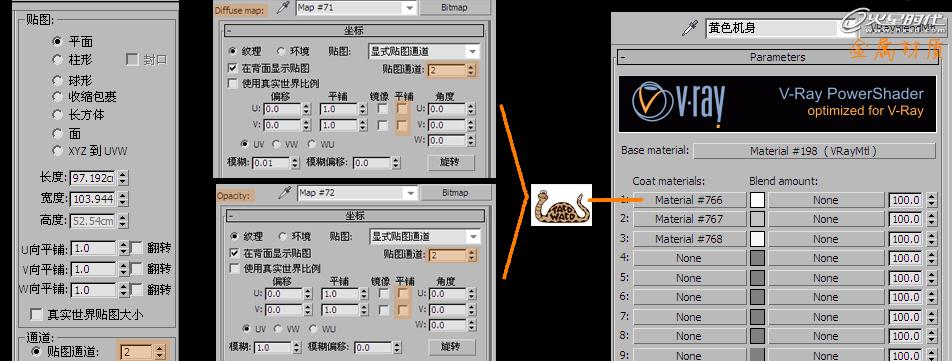The height and width of the screenshot is (361, 952).
Task: Click blend color swatch for coat 2
Action: click(757, 219)
